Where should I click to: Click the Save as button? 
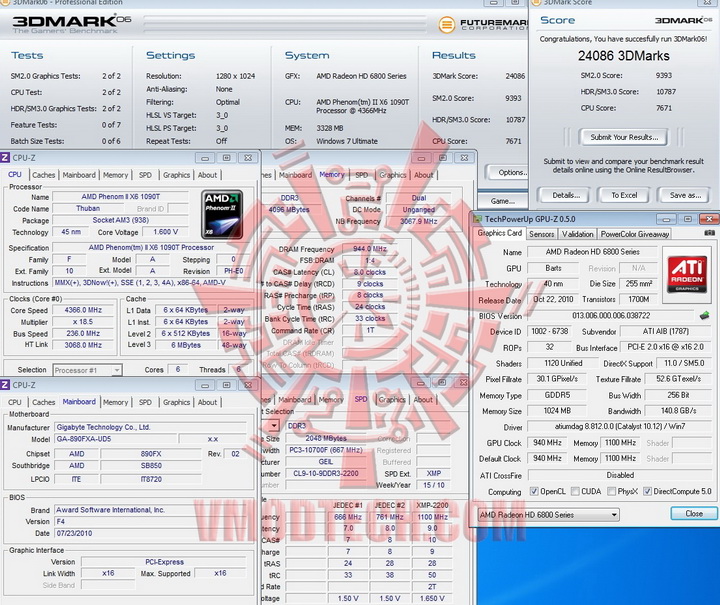(x=685, y=195)
